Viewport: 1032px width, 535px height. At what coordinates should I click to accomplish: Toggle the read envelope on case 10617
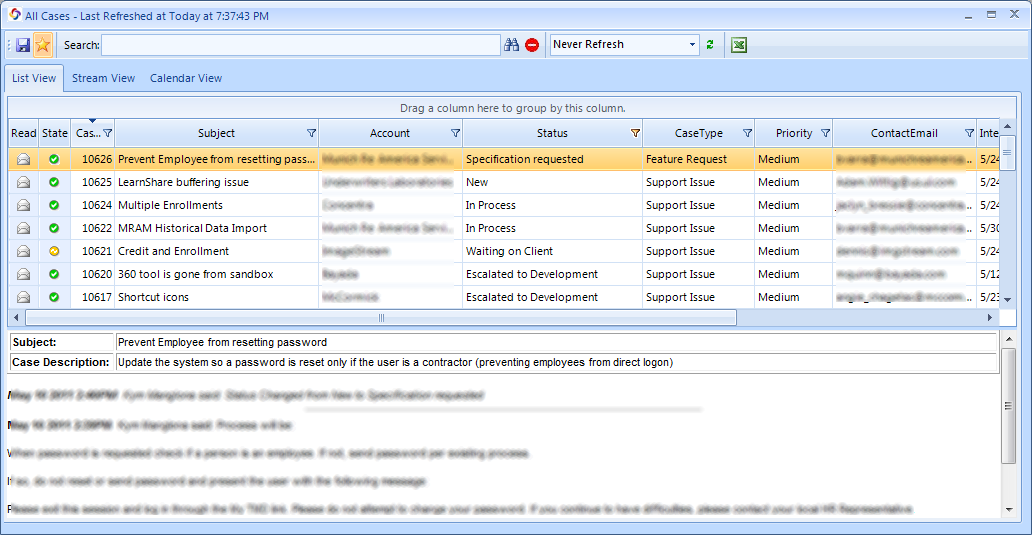point(24,297)
